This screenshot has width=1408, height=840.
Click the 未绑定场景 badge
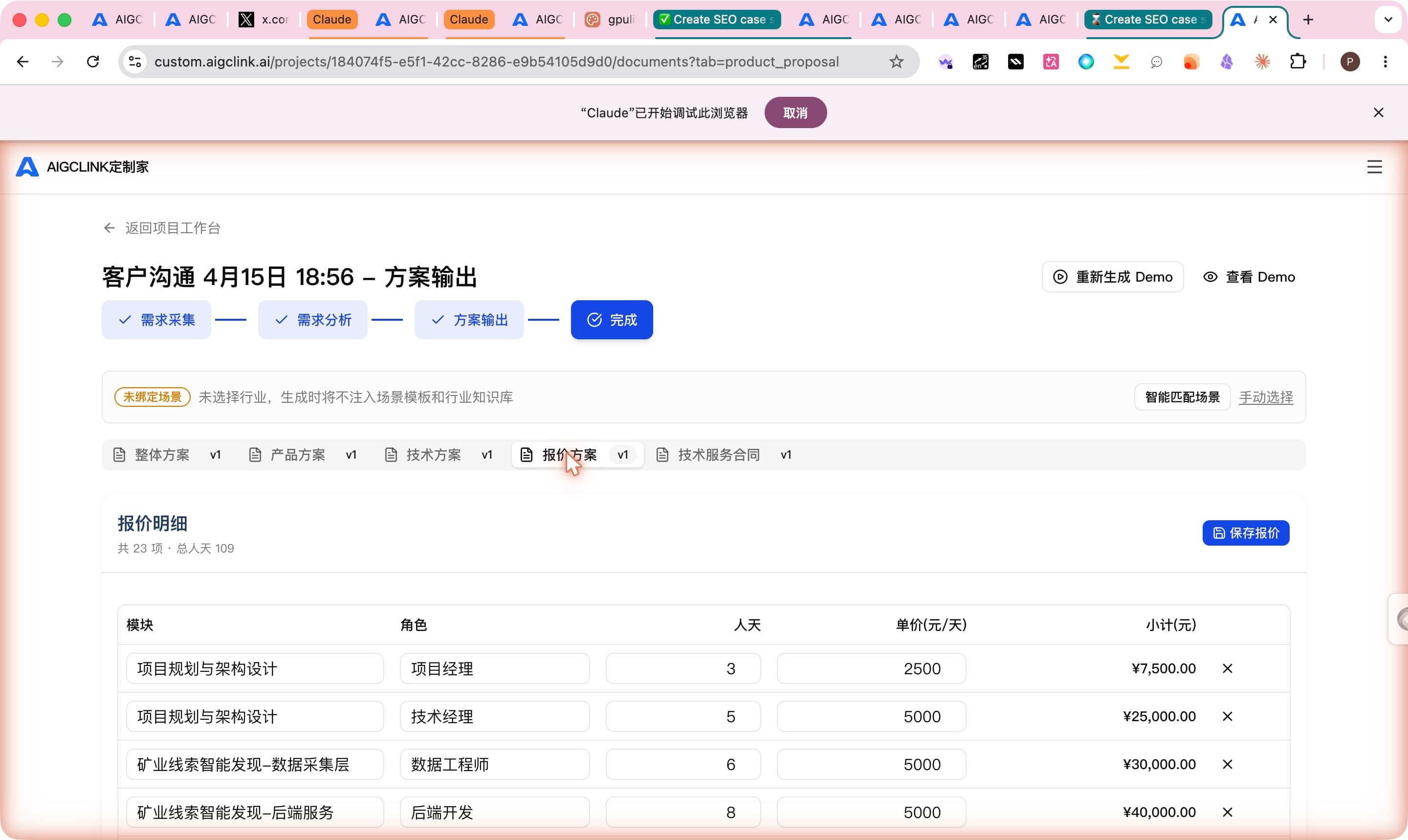point(152,398)
